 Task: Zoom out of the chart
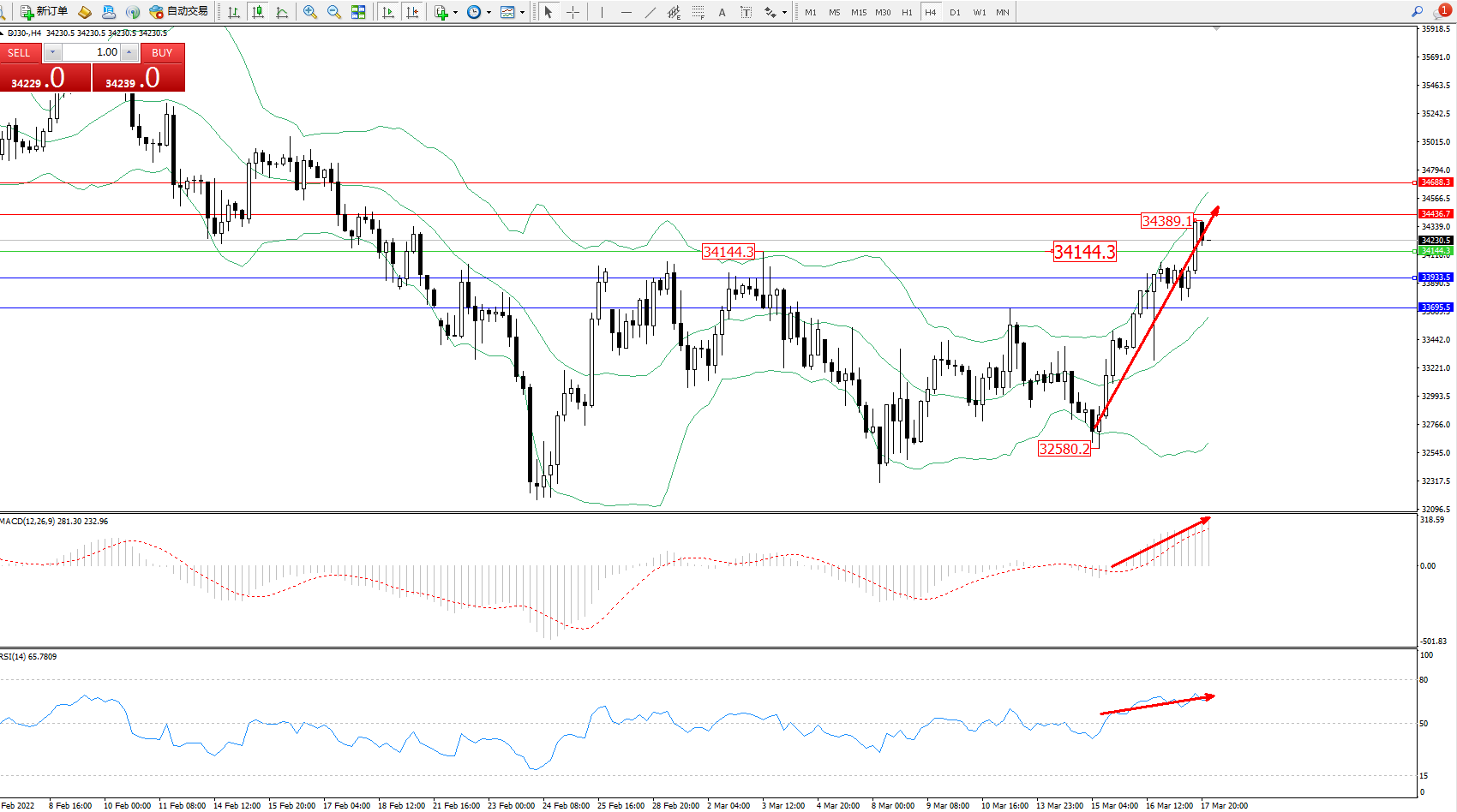coord(334,12)
